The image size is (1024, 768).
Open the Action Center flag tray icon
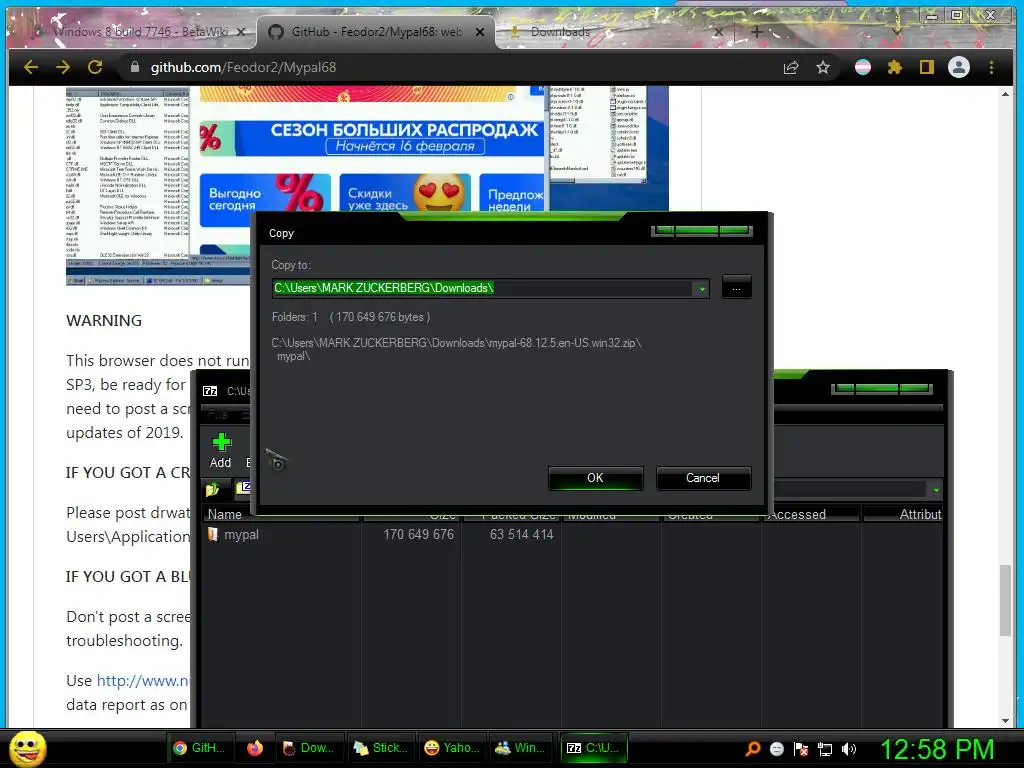[801, 749]
